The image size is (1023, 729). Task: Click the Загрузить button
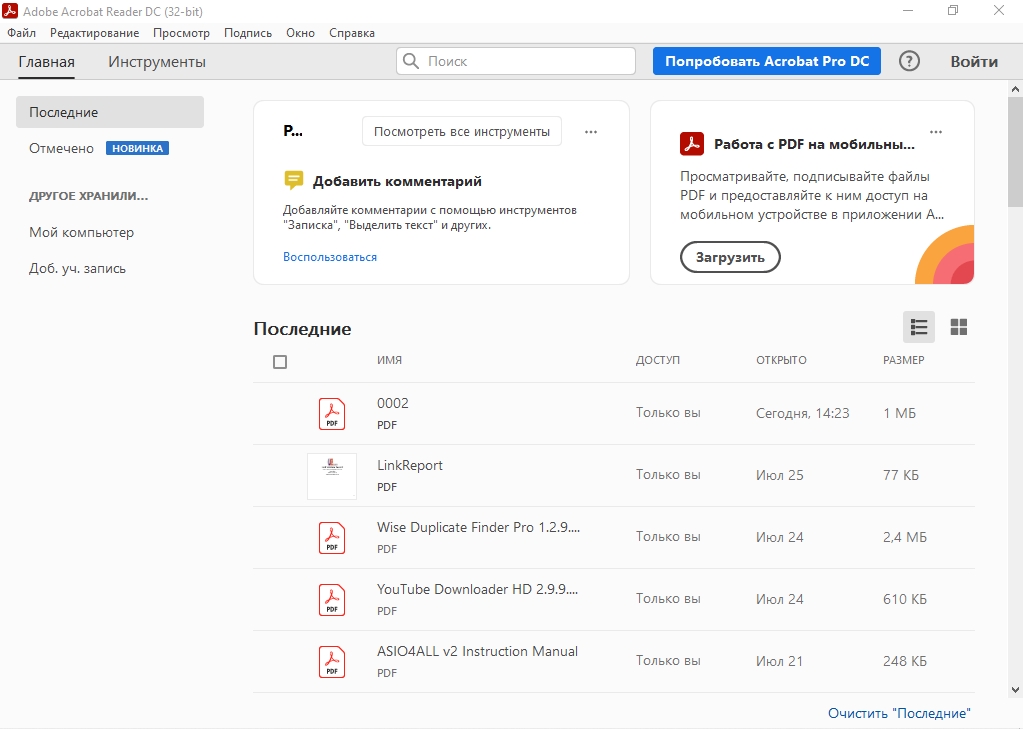(x=730, y=257)
